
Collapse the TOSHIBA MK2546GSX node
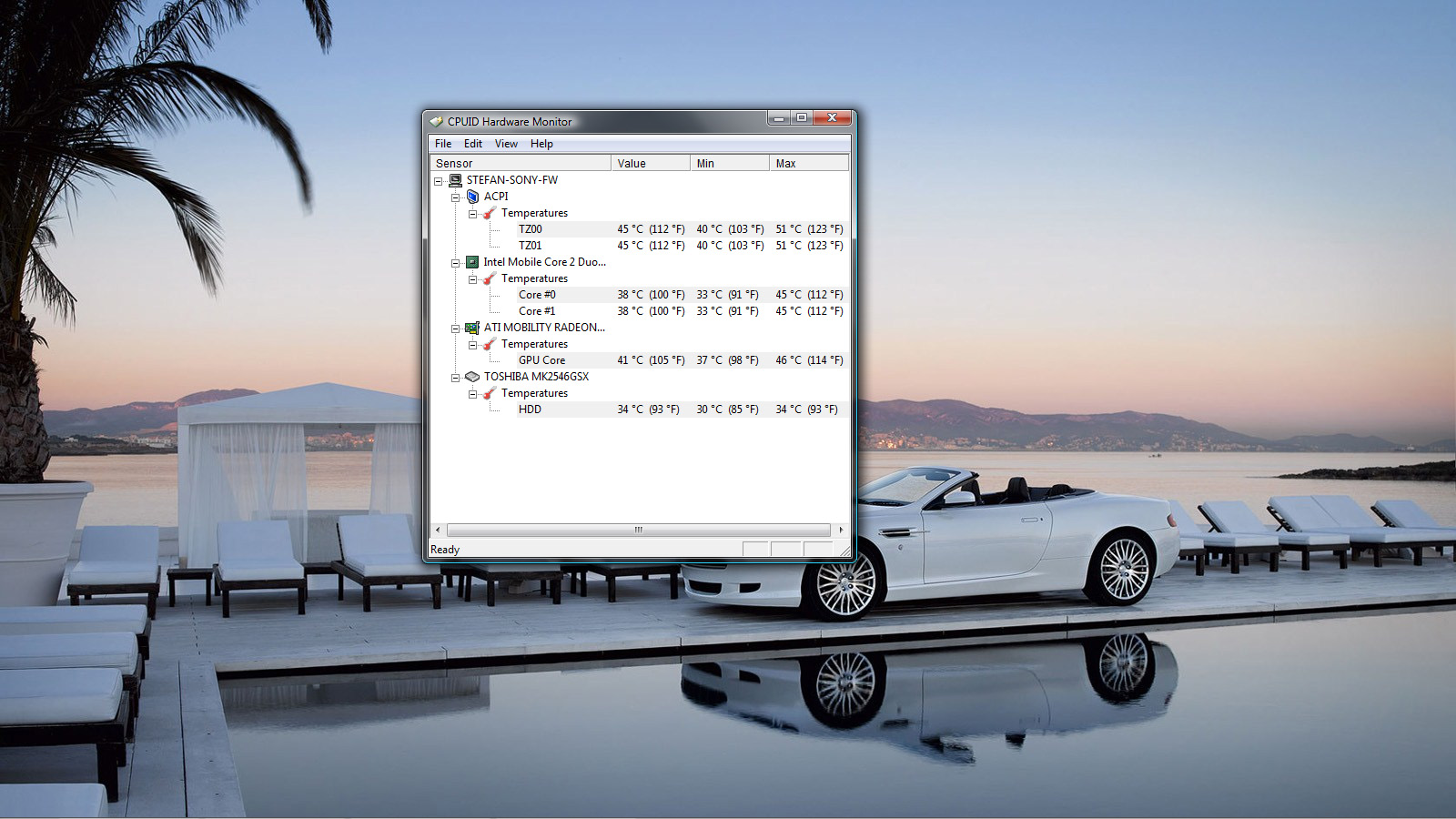tap(456, 378)
